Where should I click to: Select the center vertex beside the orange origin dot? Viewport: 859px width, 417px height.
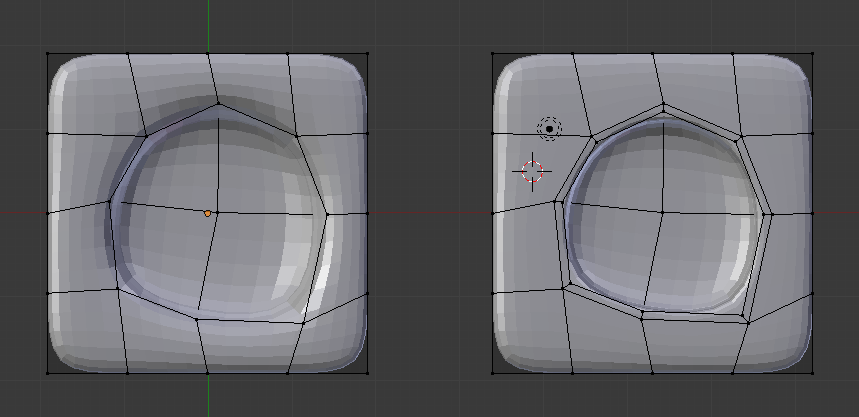point(216,212)
